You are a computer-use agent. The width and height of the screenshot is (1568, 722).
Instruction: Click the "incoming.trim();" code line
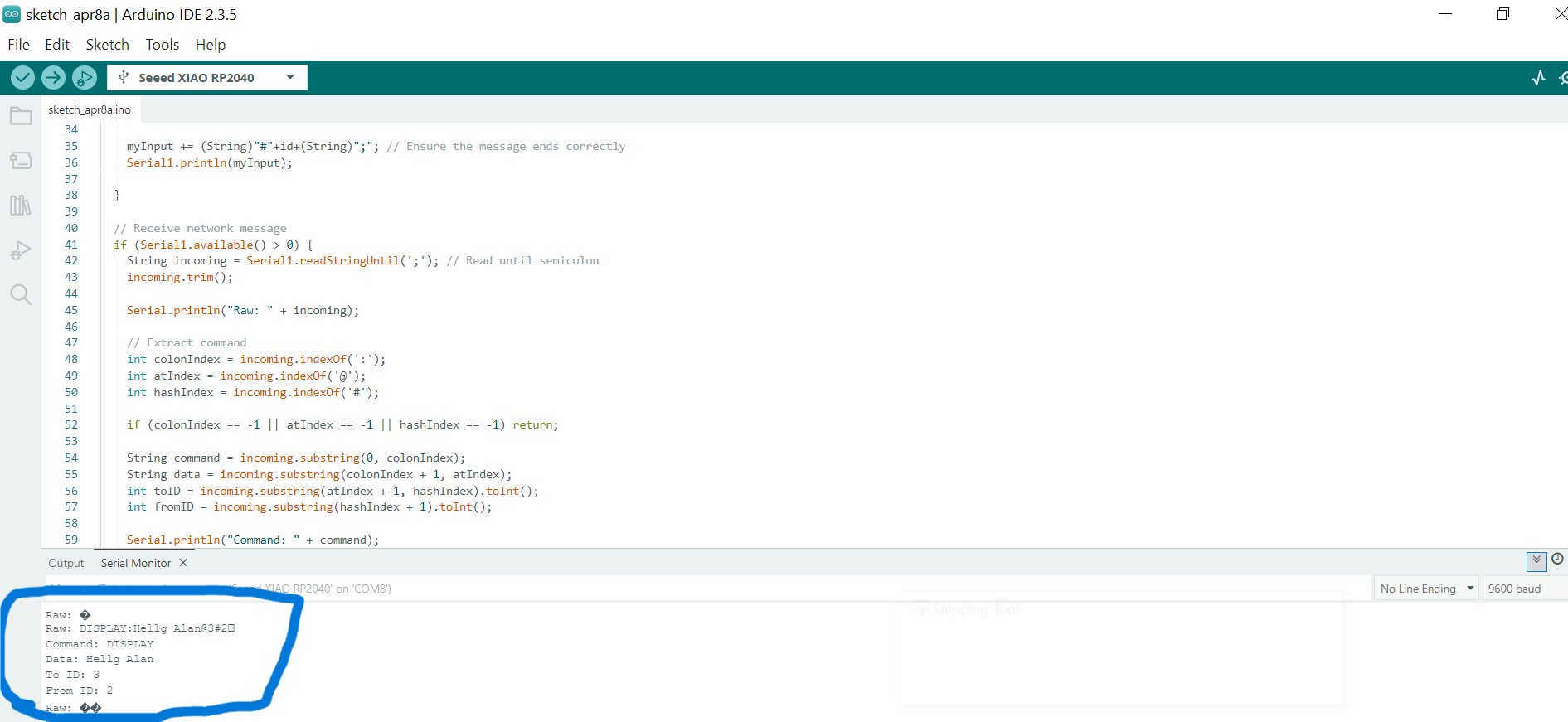(180, 277)
